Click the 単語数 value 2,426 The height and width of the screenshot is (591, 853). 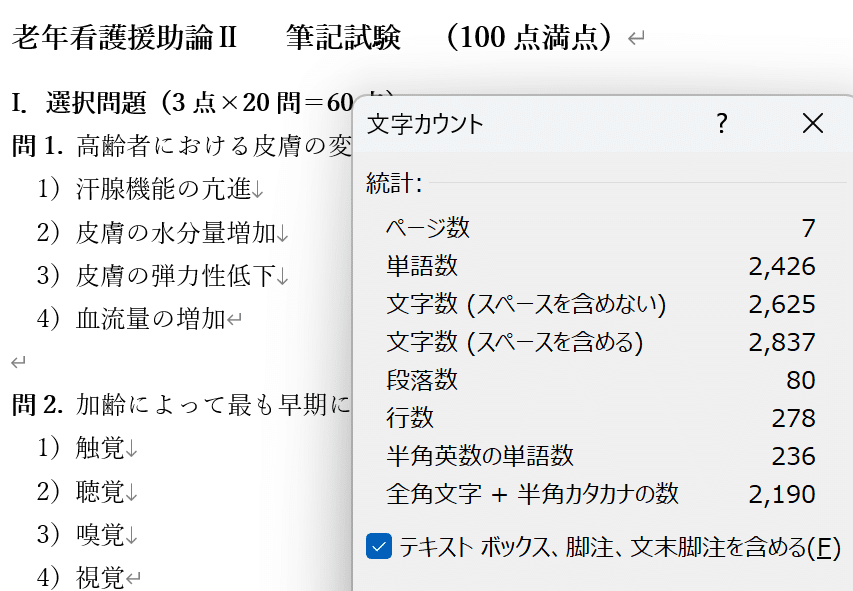(782, 266)
